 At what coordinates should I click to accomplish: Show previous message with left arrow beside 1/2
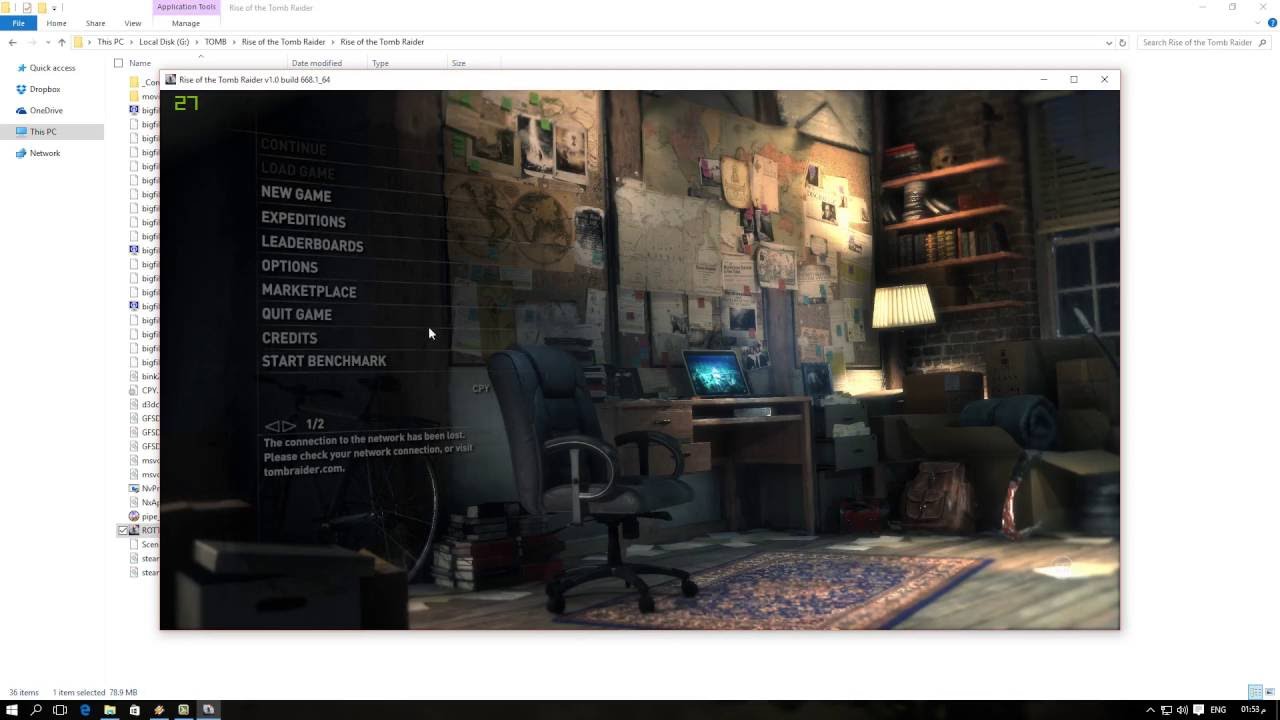tap(271, 426)
